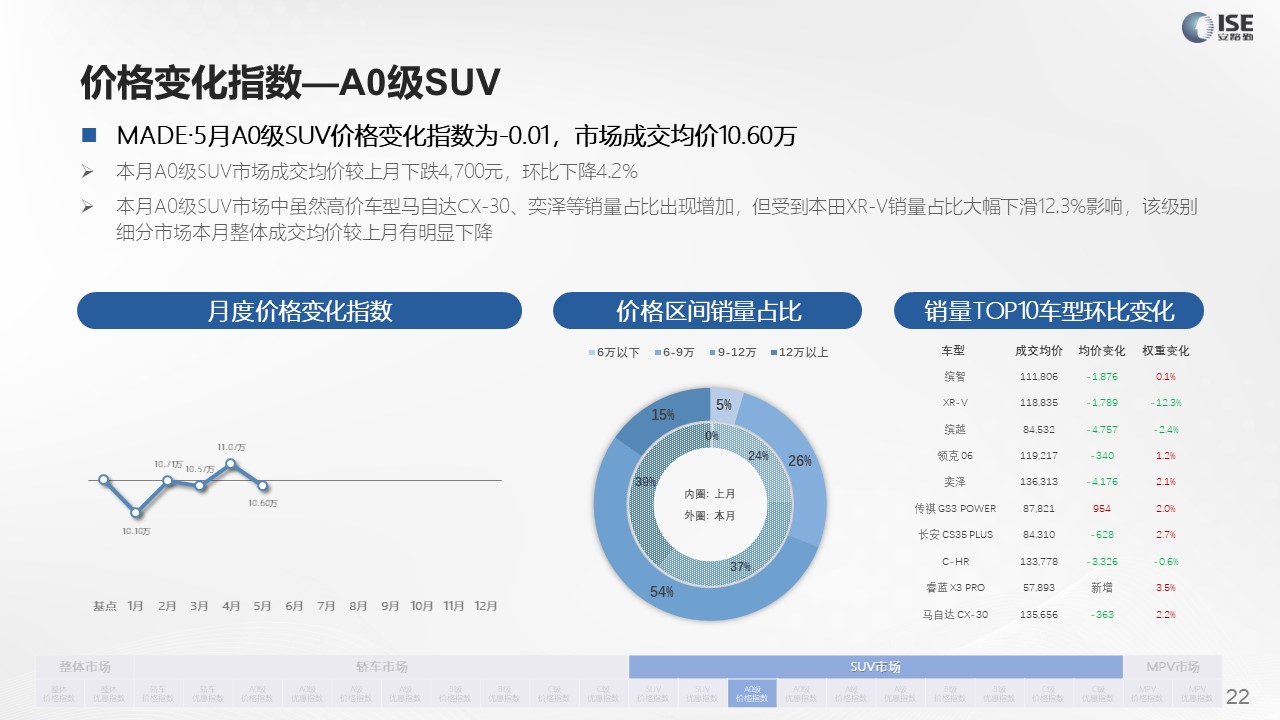This screenshot has width=1280, height=720.
Task: Click the 长安 CS35 PLUS row model name
Action: click(955, 534)
